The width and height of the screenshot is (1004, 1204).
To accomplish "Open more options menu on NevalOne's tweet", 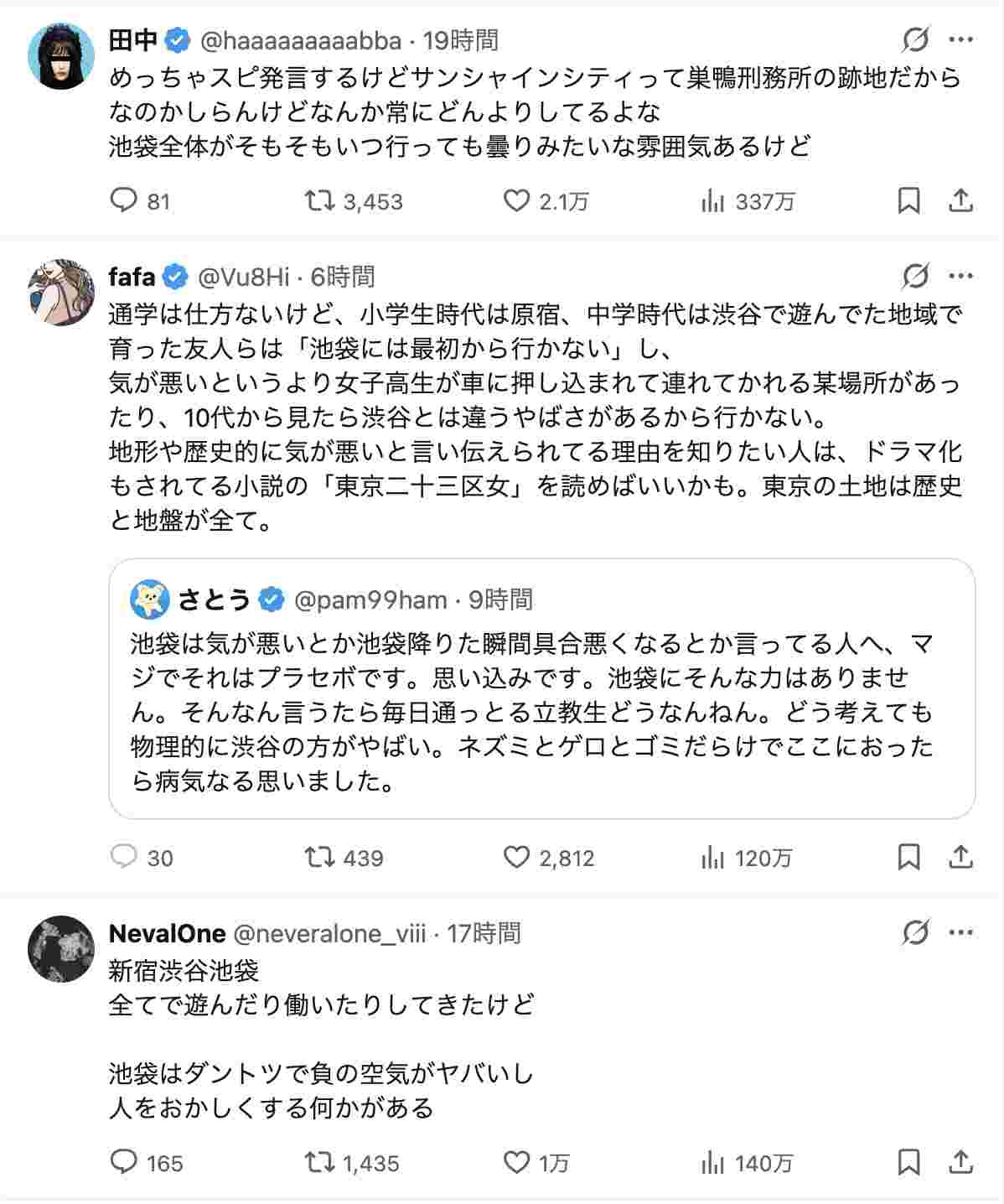I will pyautogui.click(x=960, y=933).
